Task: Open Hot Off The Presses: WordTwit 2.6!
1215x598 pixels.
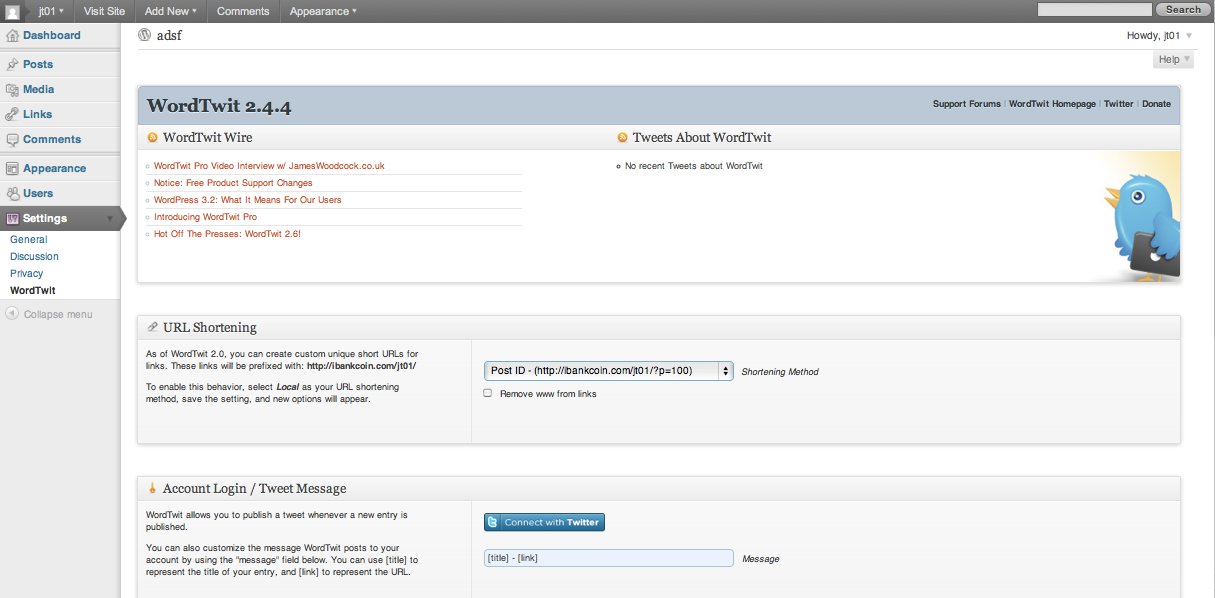Action: 227,234
